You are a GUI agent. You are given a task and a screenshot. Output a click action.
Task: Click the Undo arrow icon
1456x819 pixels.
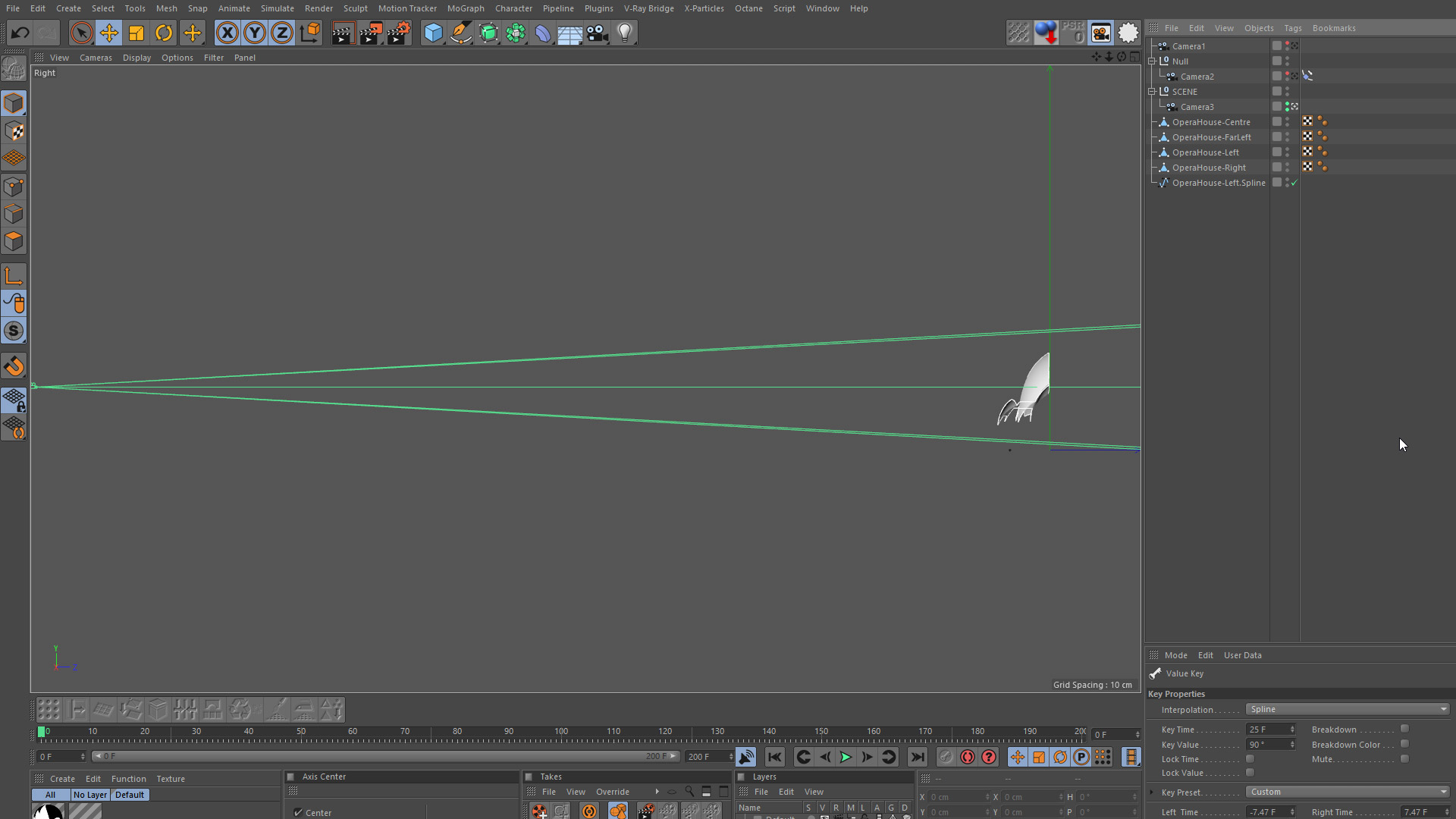coord(20,33)
